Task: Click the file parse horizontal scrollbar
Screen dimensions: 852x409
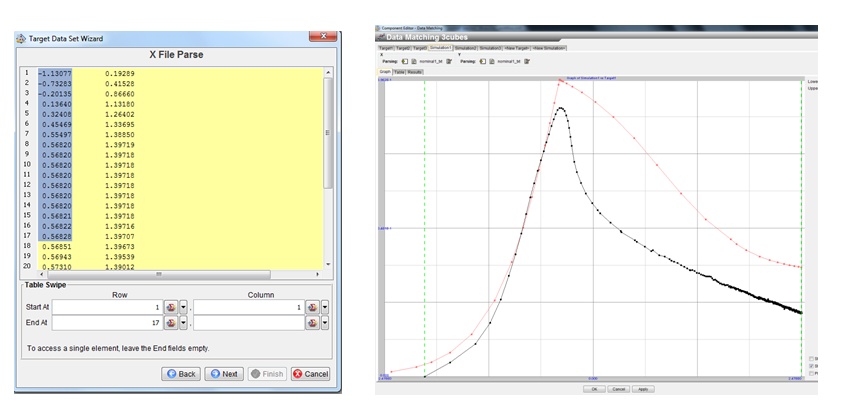Action: (x=159, y=274)
